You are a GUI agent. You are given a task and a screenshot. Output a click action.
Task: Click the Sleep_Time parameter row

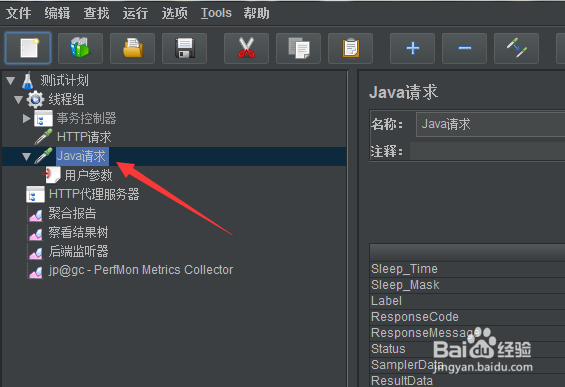click(x=468, y=269)
